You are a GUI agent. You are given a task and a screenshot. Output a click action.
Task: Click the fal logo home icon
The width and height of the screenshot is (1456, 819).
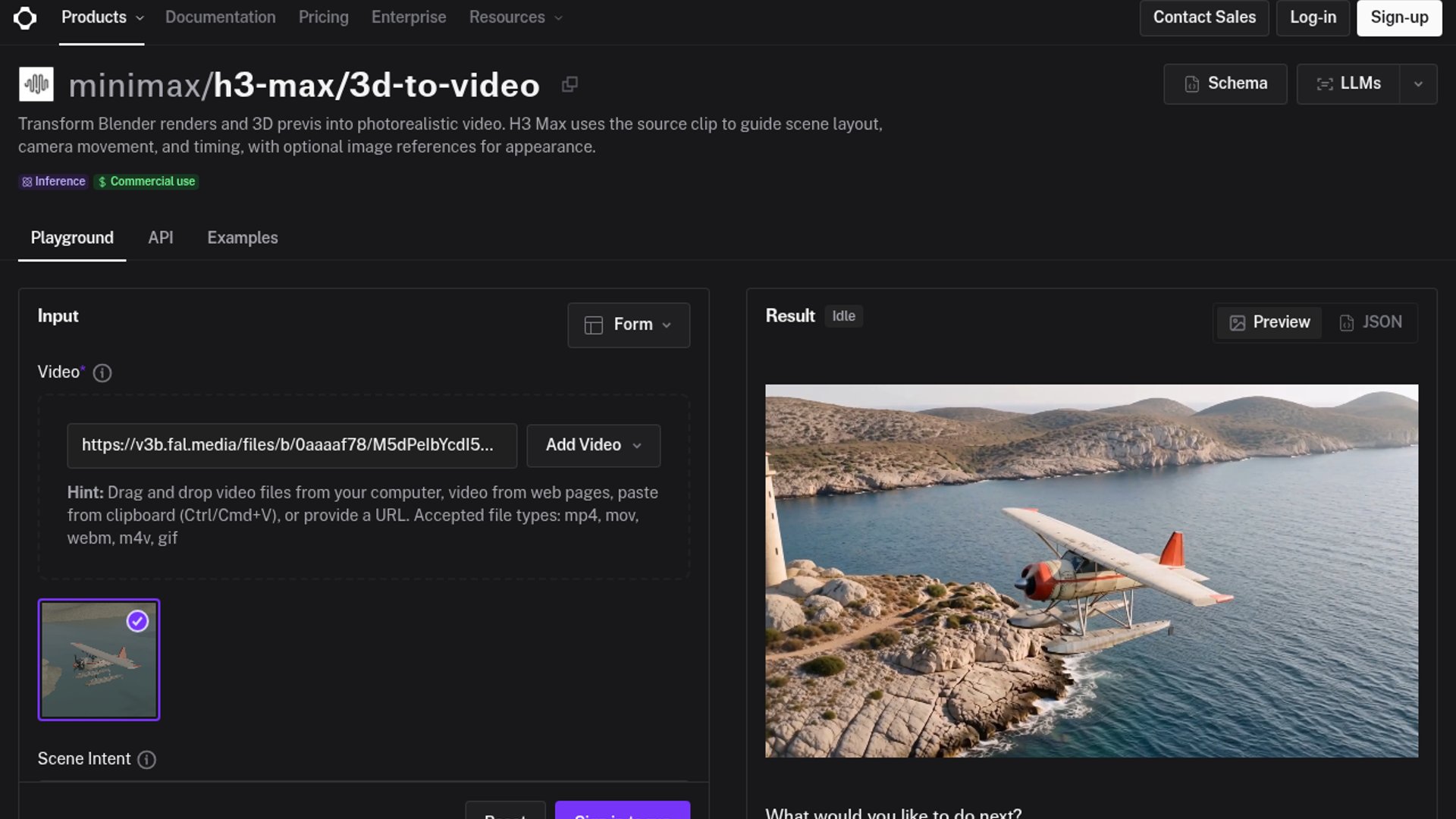click(x=25, y=17)
